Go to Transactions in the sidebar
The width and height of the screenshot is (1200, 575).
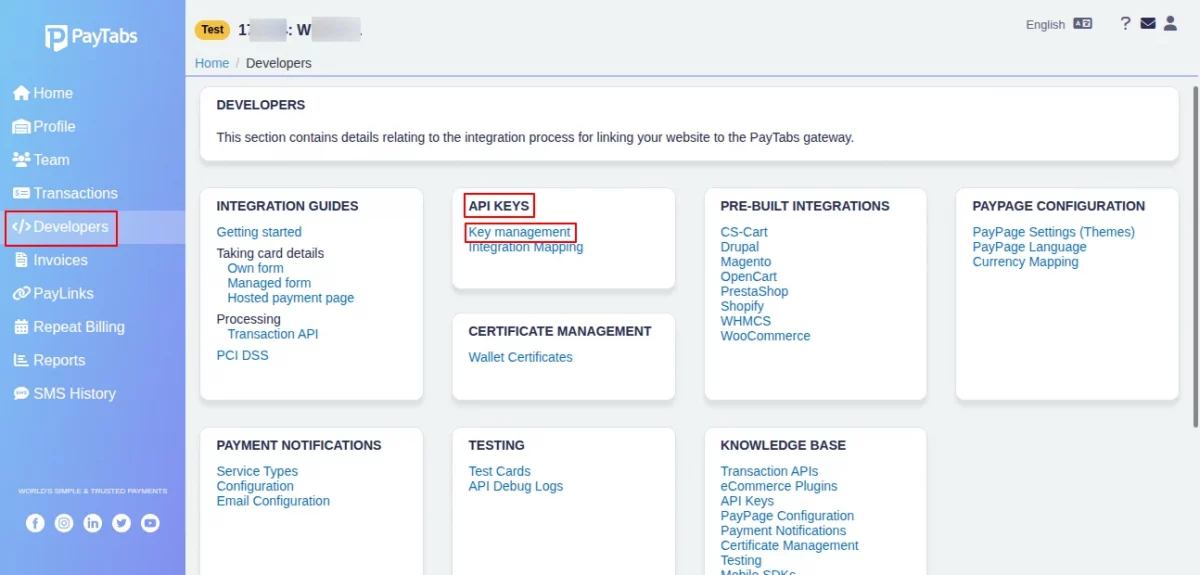[65, 193]
